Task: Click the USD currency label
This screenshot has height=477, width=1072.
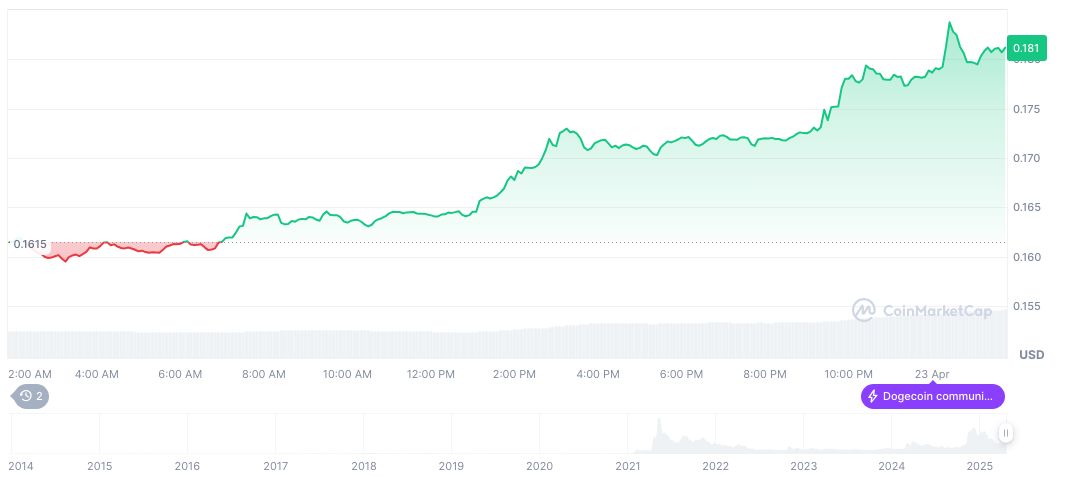Action: (1031, 355)
